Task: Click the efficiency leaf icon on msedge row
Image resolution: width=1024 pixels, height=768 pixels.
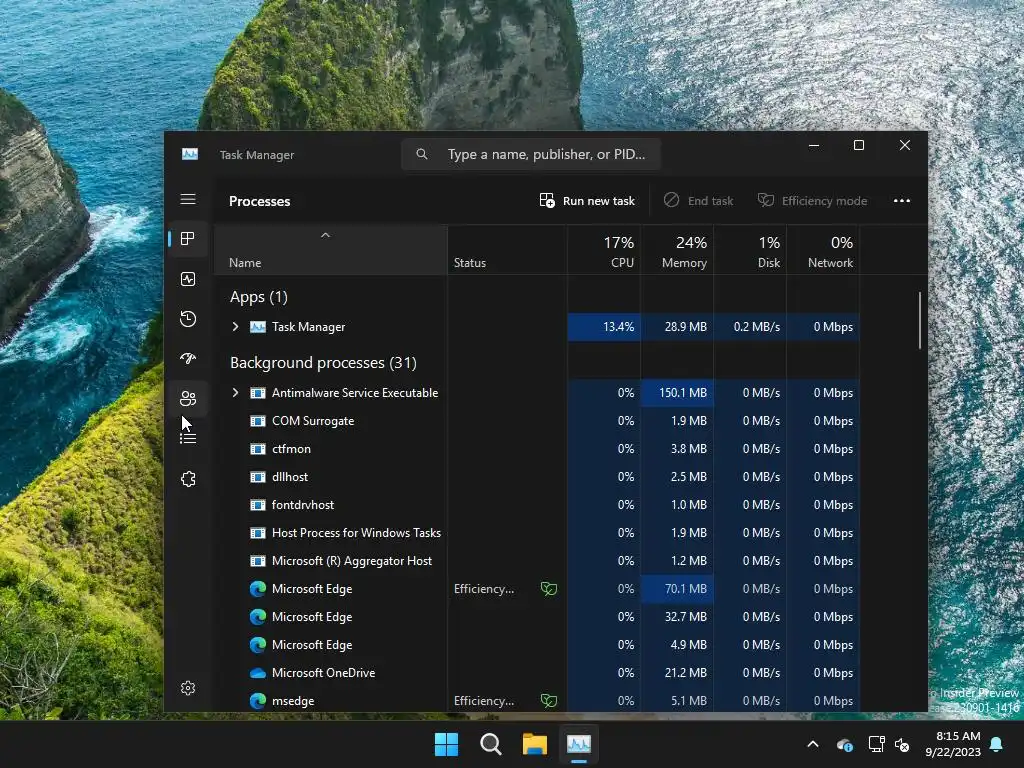Action: [x=549, y=701]
